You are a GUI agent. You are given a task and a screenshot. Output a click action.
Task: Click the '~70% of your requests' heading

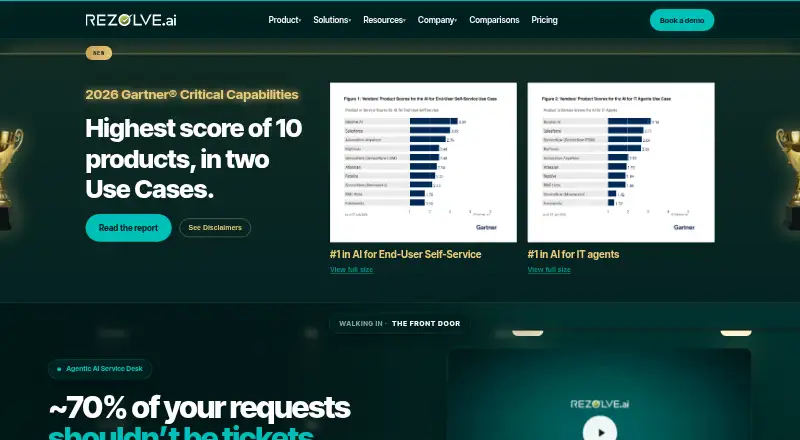point(199,407)
